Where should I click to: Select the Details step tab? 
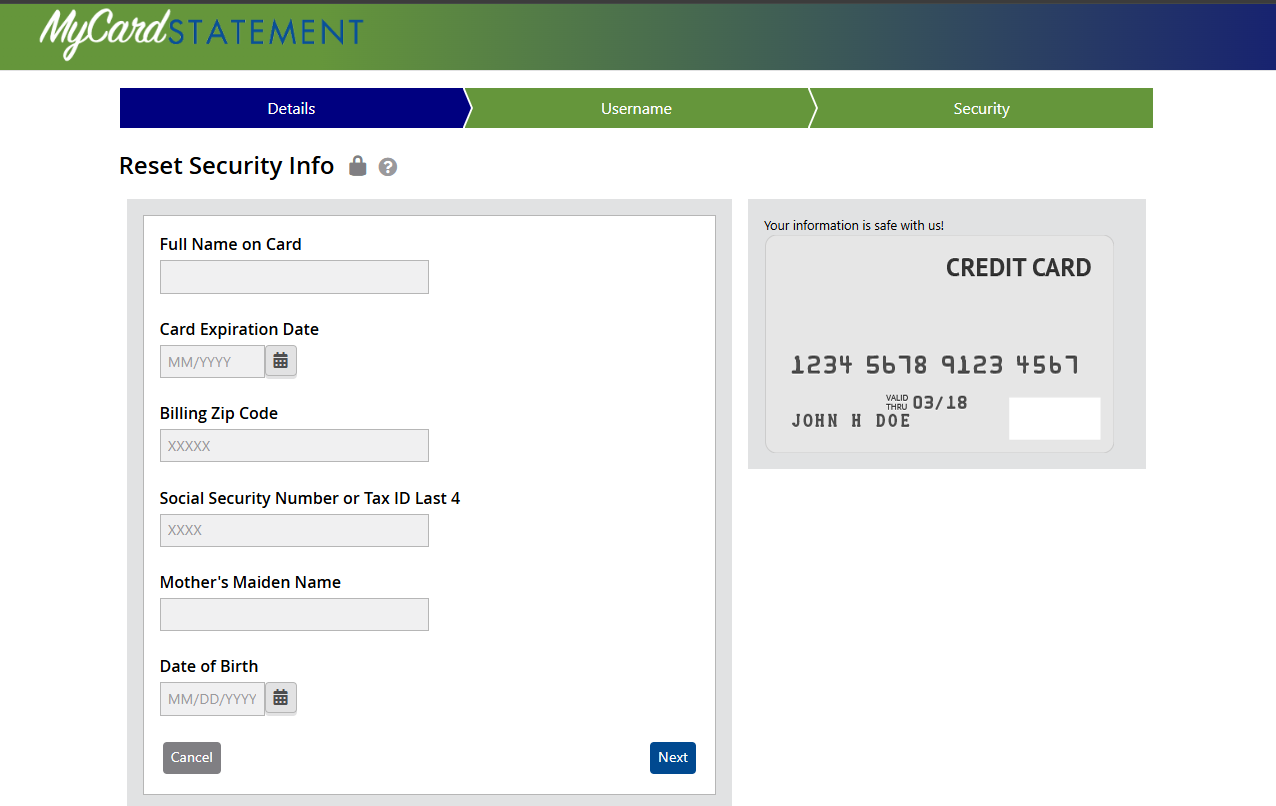[x=292, y=108]
